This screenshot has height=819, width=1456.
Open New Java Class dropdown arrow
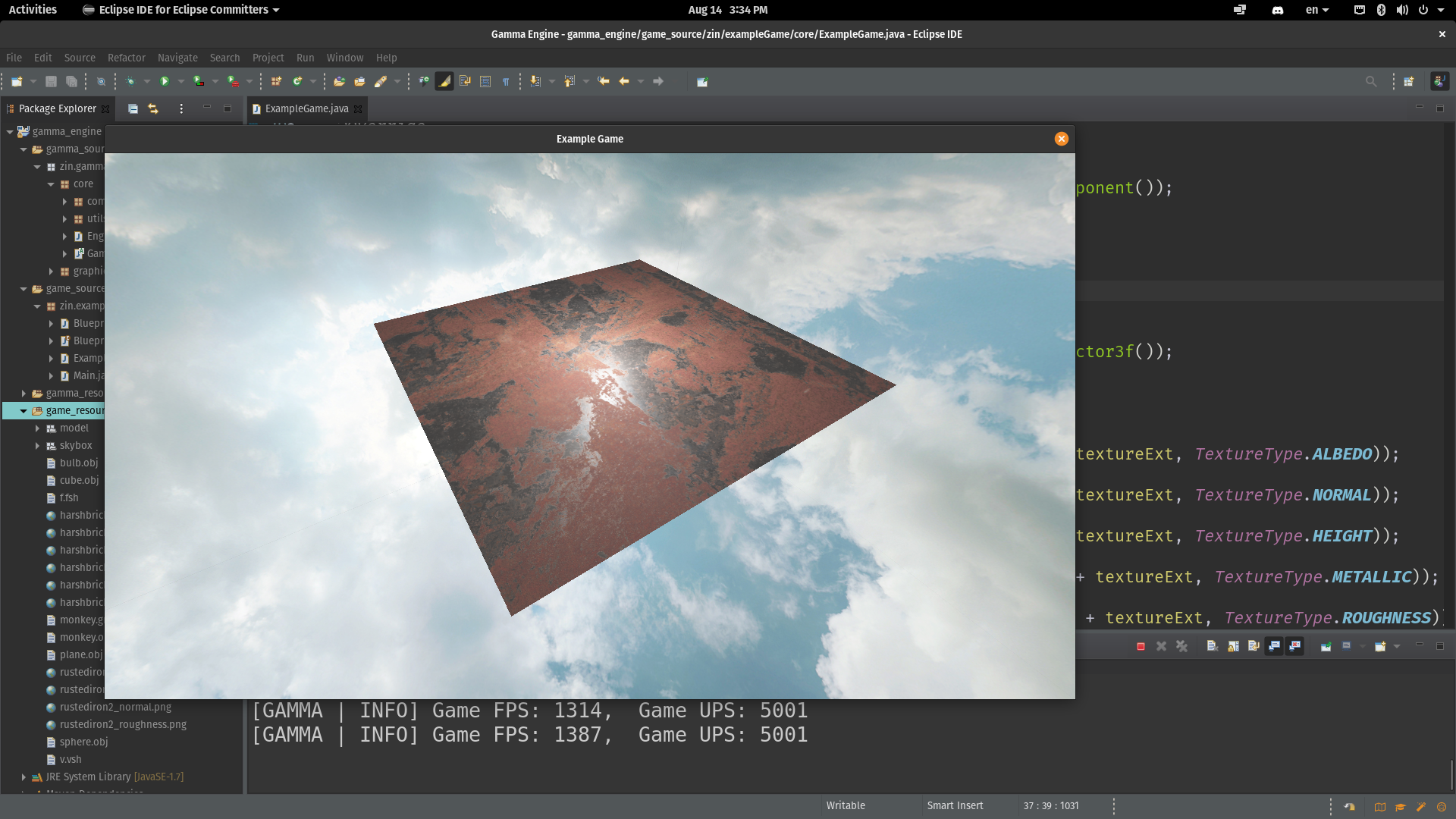pyautogui.click(x=312, y=82)
